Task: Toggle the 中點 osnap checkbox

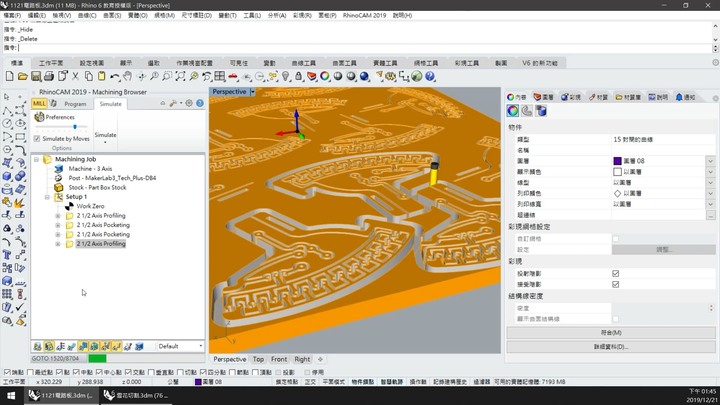Action: tap(76, 372)
